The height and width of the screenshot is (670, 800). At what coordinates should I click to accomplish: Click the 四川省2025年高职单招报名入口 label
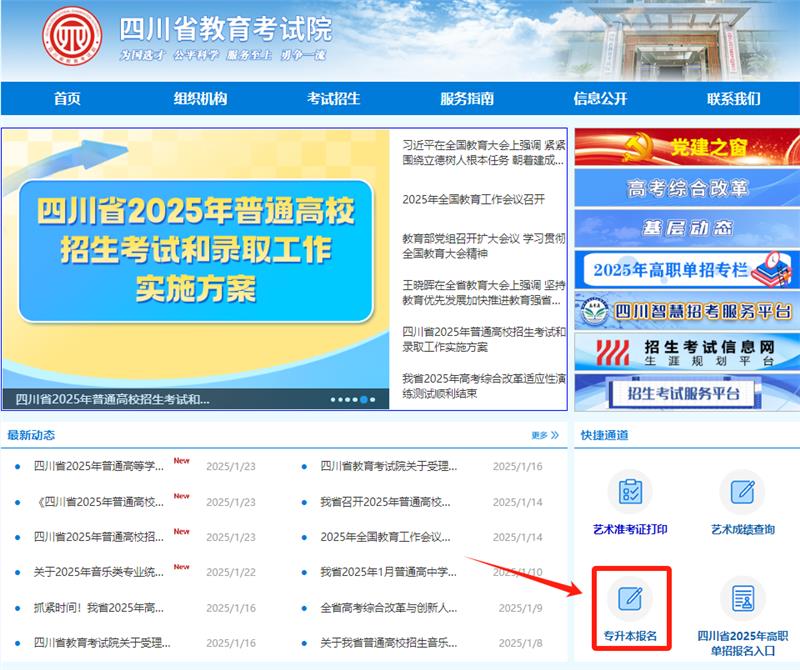[x=743, y=643]
